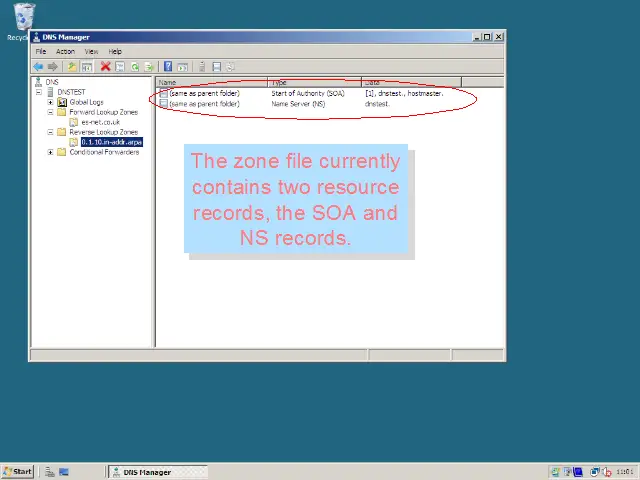Open the View menu

pyautogui.click(x=91, y=51)
